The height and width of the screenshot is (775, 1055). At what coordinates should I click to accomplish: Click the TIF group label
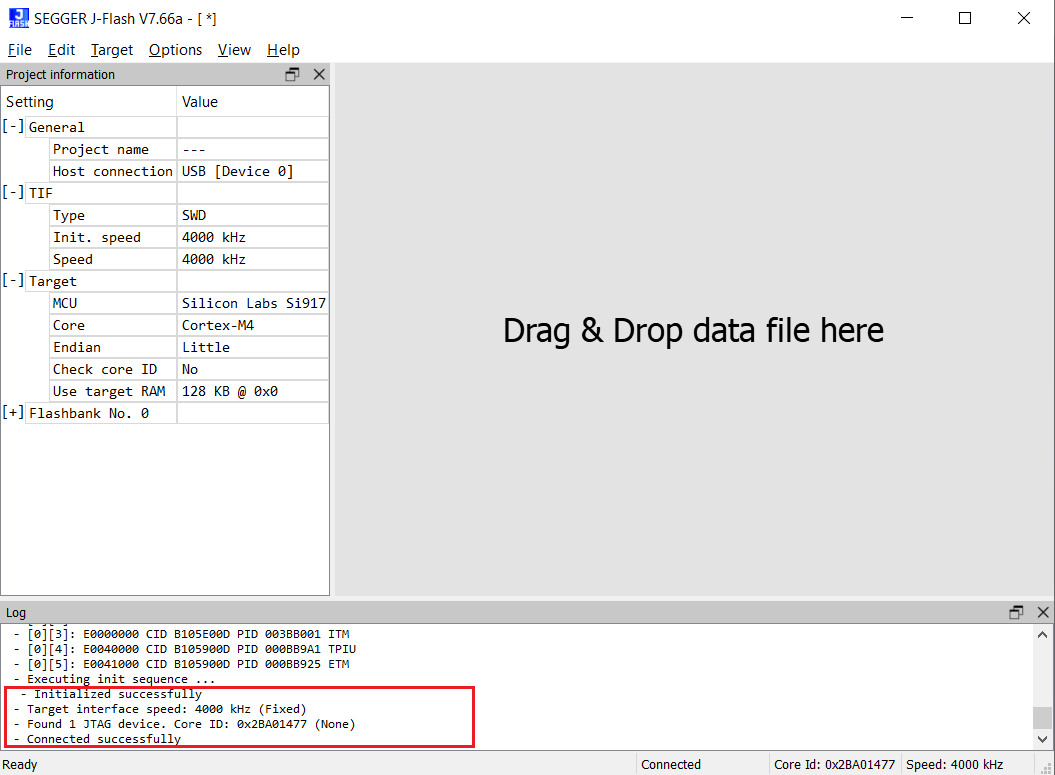point(40,193)
